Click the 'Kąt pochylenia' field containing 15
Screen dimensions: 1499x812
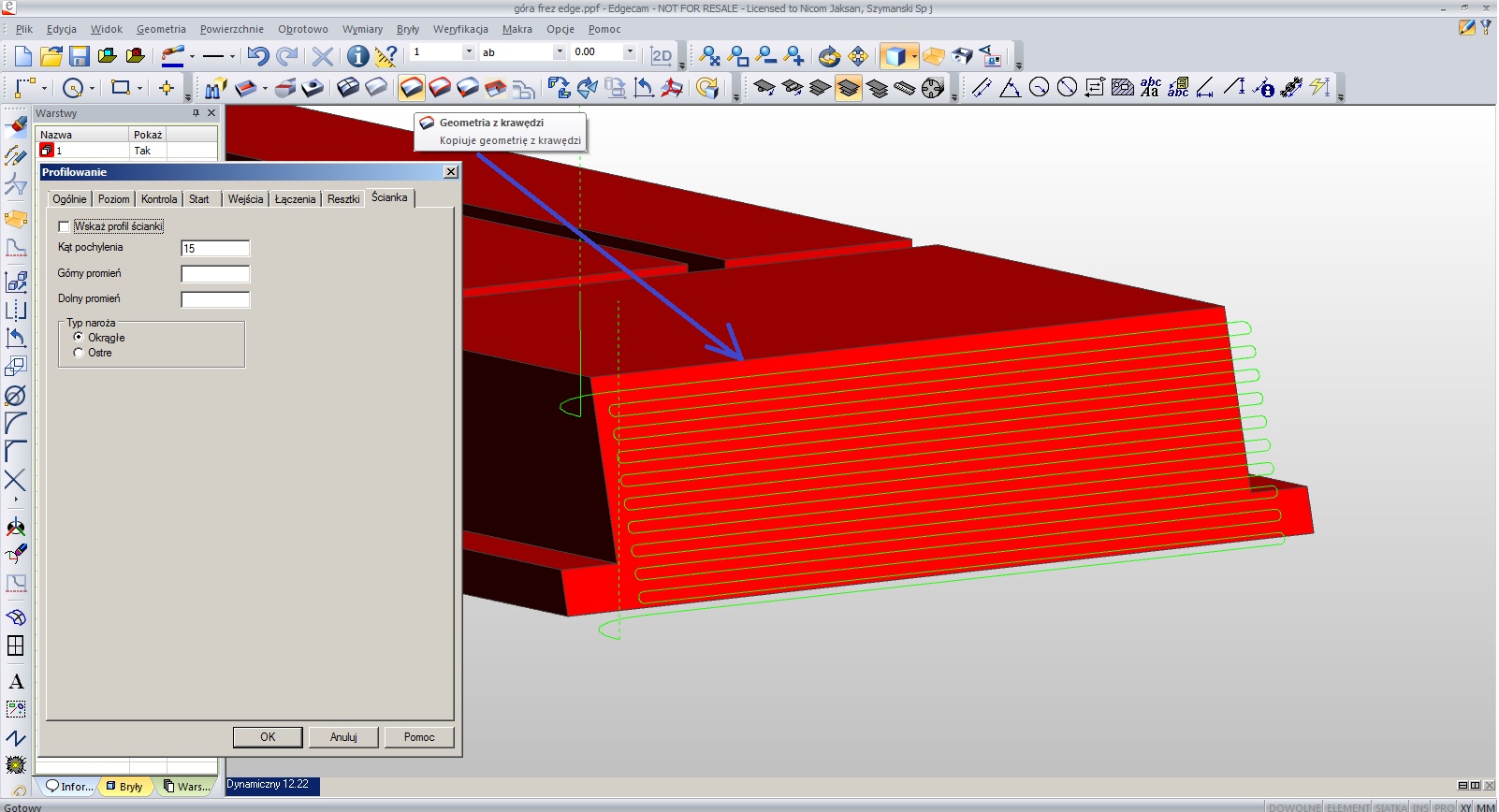pos(215,248)
